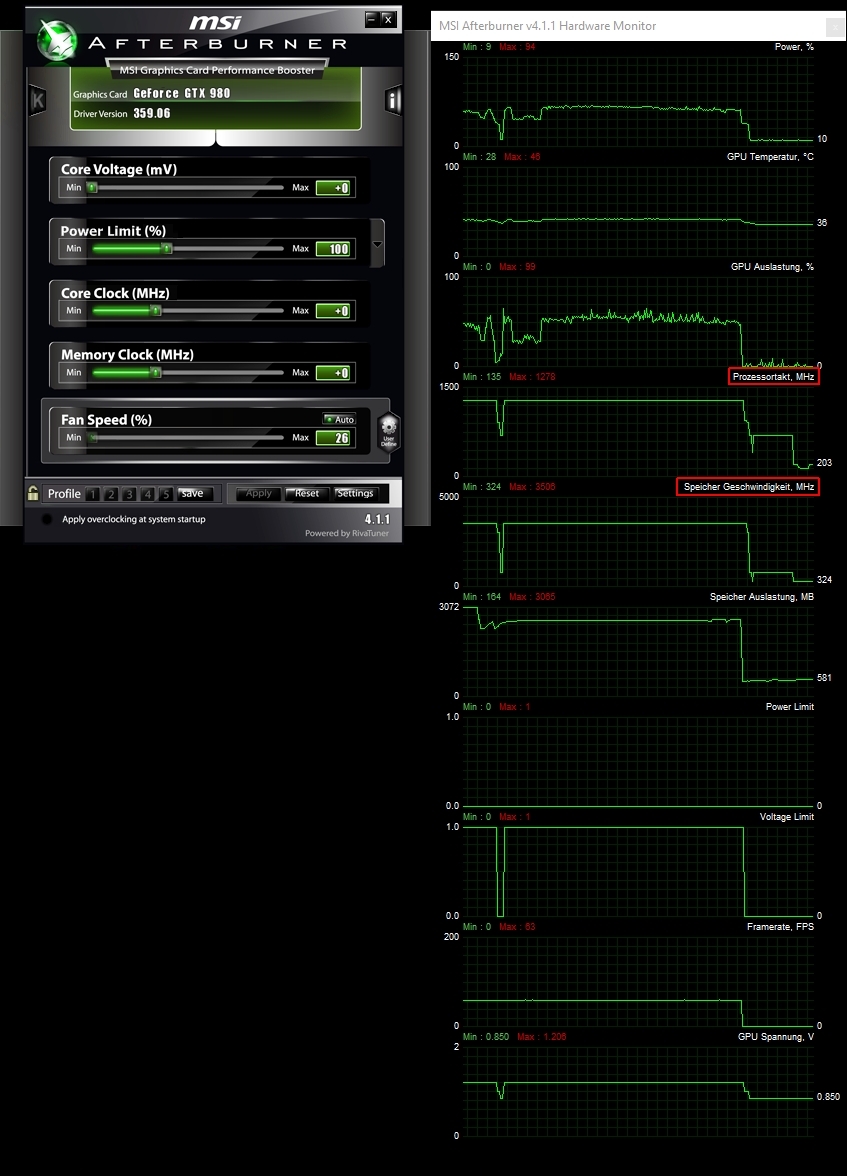Click the Framerate, FPS graph label
The height and width of the screenshot is (1176, 847).
(x=780, y=927)
